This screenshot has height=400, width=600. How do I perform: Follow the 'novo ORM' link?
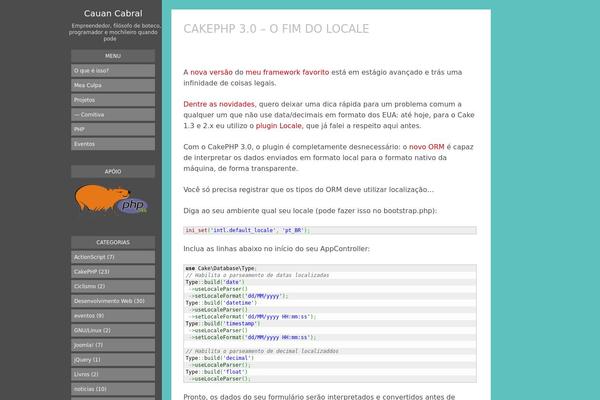pyautogui.click(x=427, y=147)
